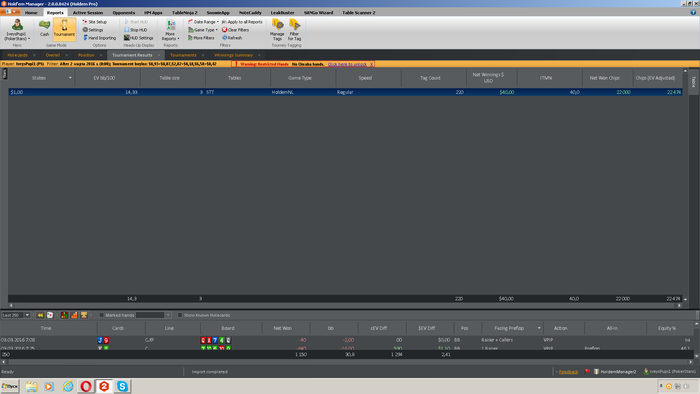Open Site Setup options
The width and height of the screenshot is (700, 394).
pyautogui.click(x=95, y=21)
